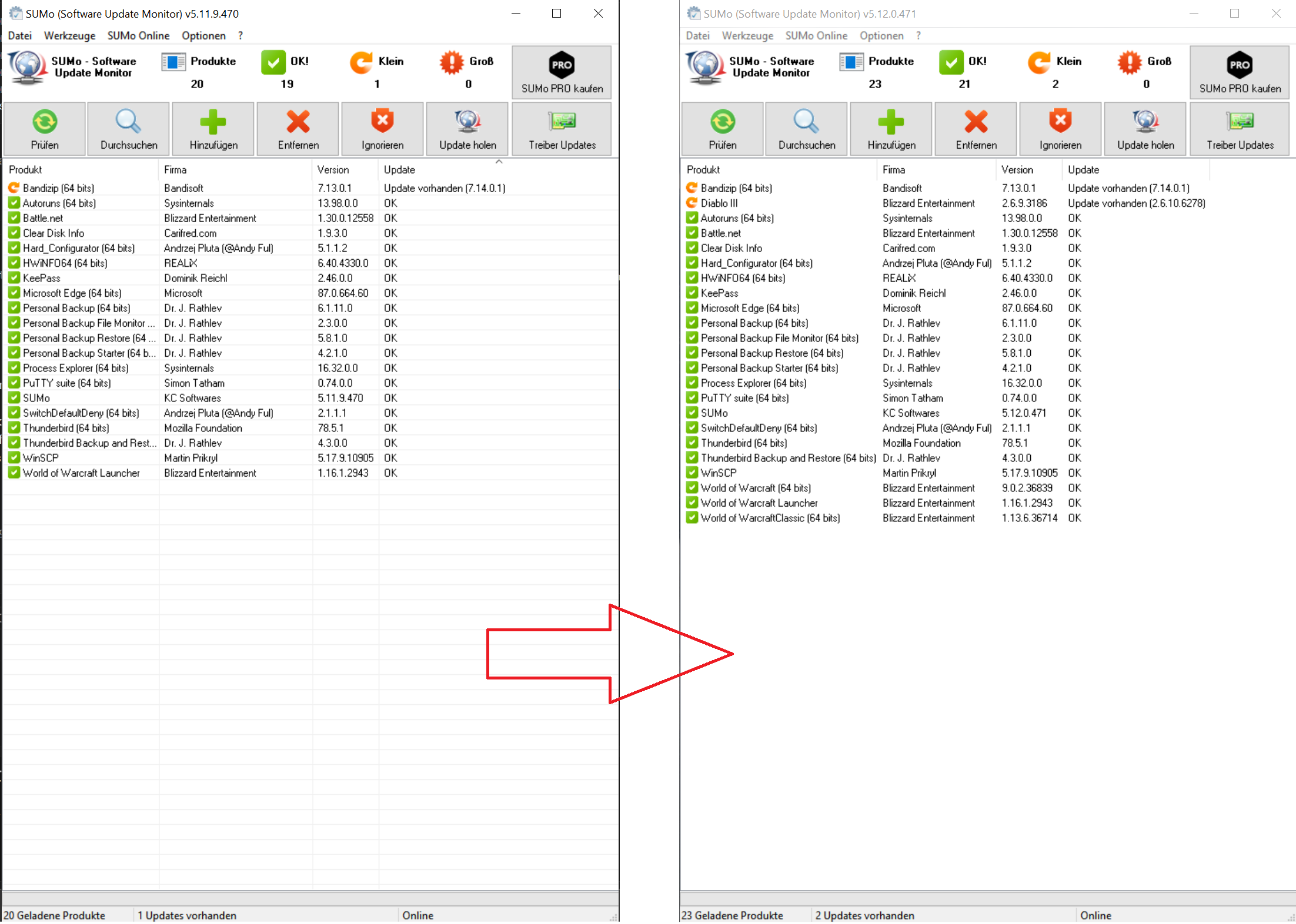
Task: Click green check beside KeePass in left window
Action: (x=14, y=278)
